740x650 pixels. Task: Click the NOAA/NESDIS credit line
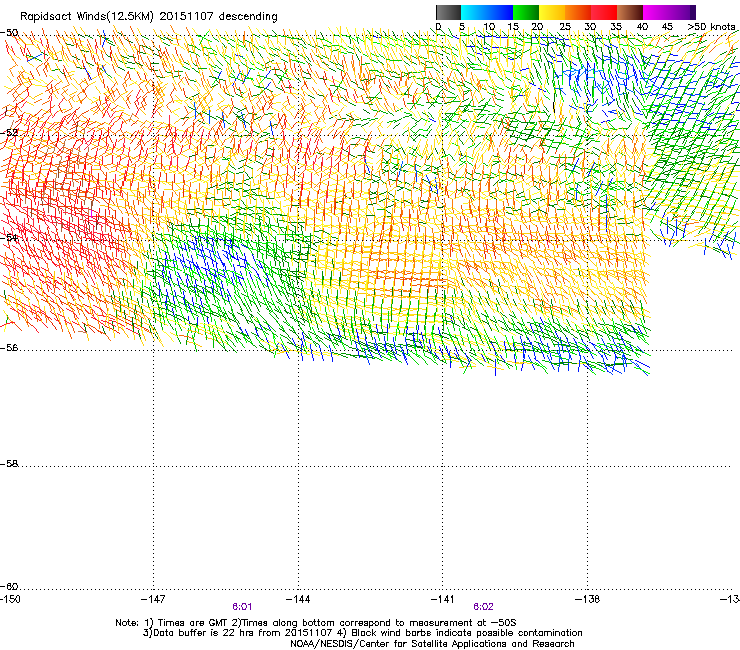pos(432,643)
